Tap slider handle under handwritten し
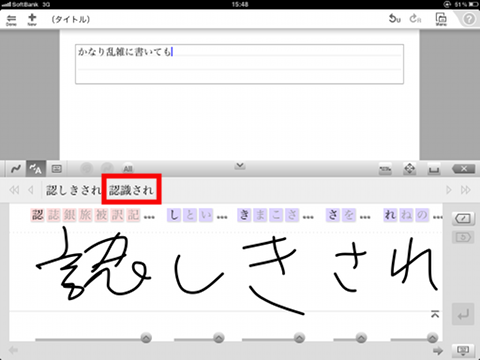Image resolution: width=480 pixels, height=360 pixels. [x=219, y=338]
